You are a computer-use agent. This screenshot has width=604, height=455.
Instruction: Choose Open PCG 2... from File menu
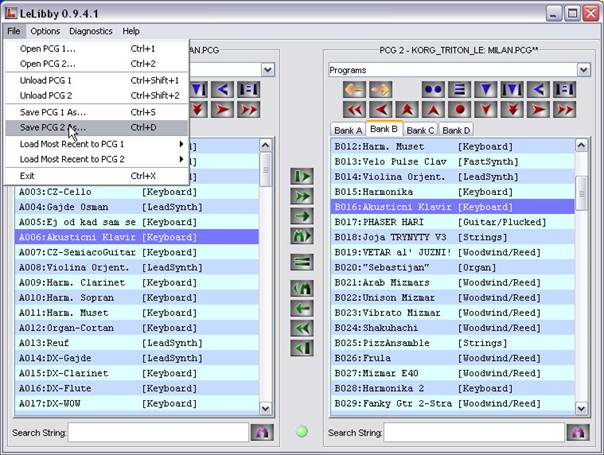coord(96,64)
